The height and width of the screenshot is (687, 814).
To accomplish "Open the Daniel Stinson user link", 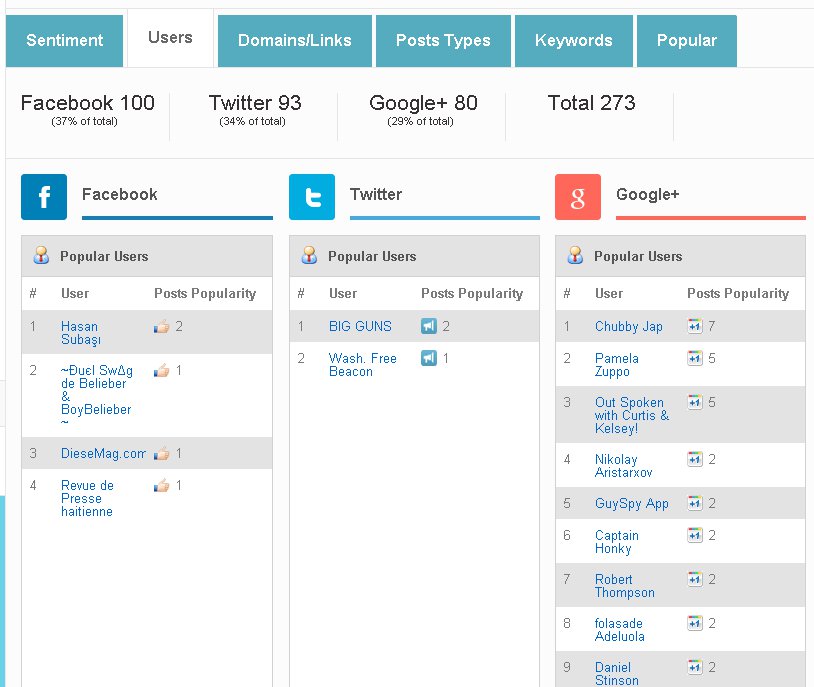I will [x=617, y=674].
